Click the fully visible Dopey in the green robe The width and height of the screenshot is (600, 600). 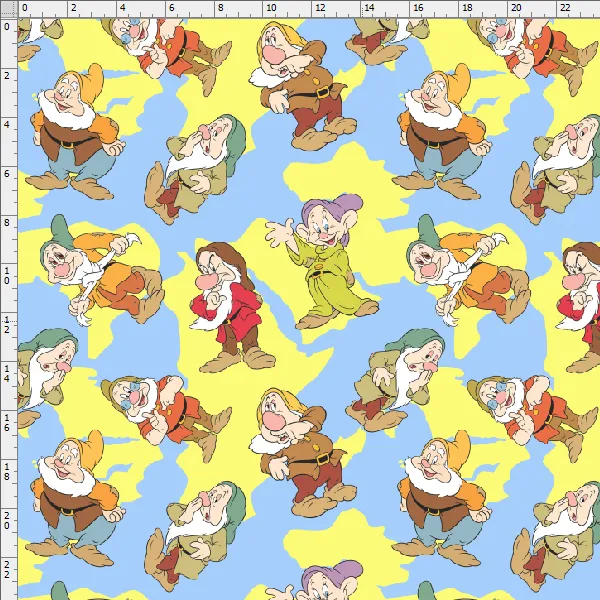point(322,262)
